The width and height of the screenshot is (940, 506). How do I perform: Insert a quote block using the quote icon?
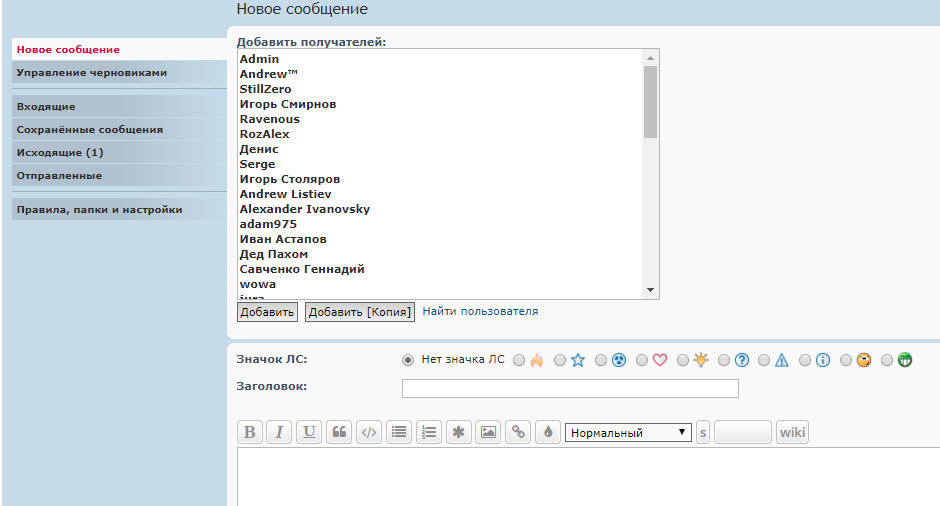tap(339, 432)
